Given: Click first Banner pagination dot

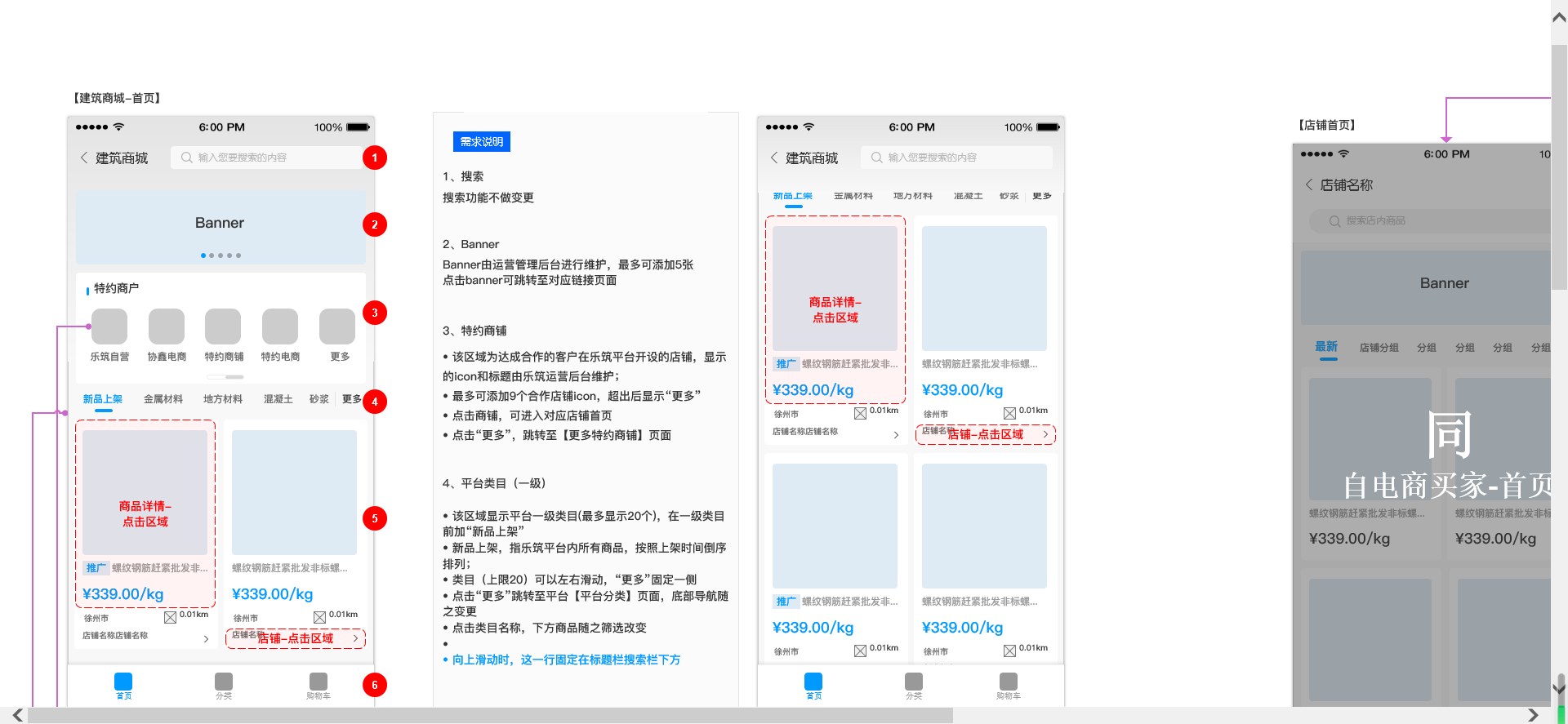Looking at the screenshot, I should (x=203, y=255).
